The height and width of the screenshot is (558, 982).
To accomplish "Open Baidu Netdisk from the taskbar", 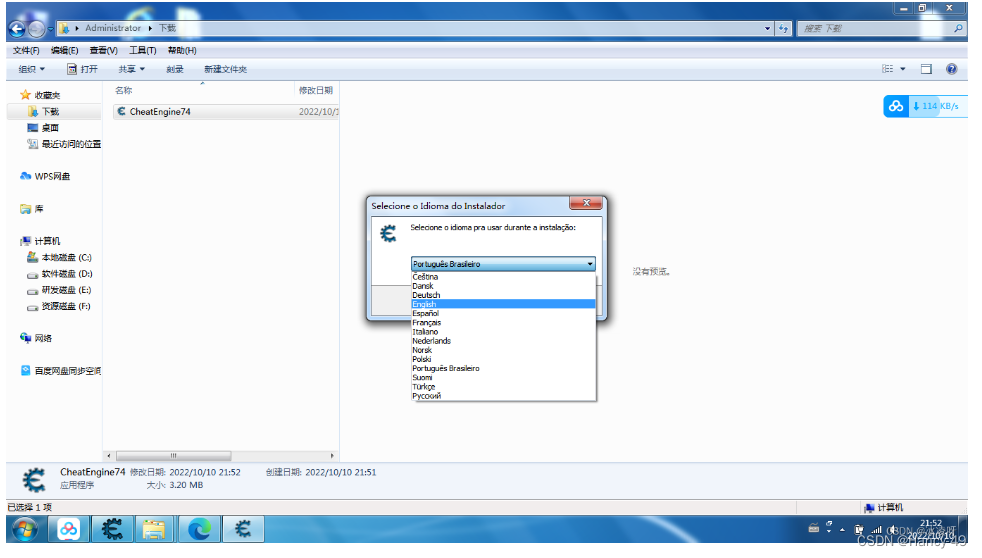I will tap(68, 530).
